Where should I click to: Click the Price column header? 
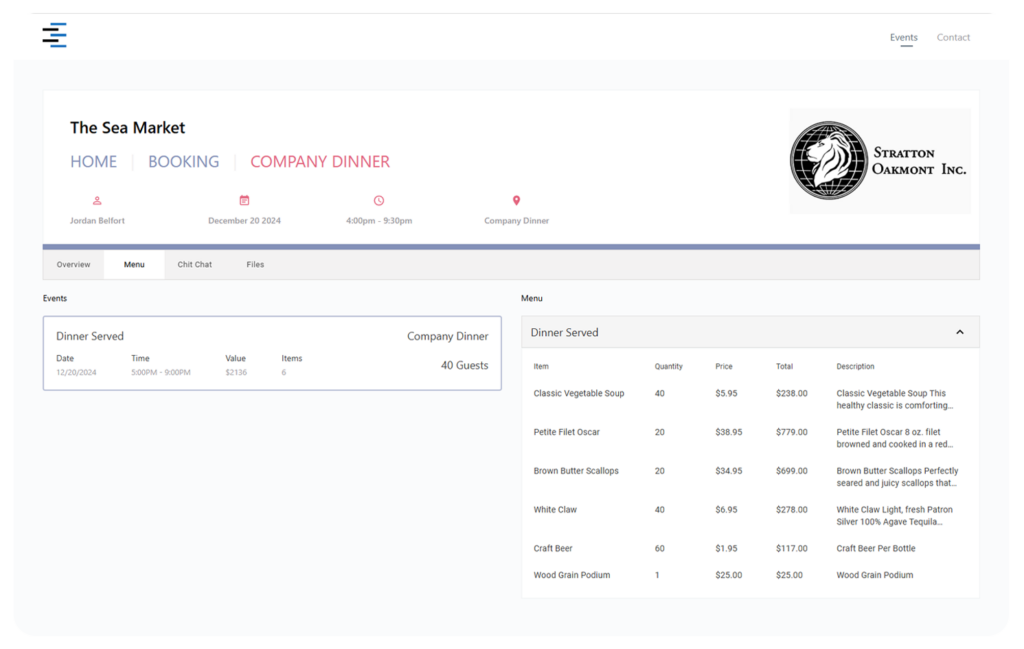[x=724, y=366]
